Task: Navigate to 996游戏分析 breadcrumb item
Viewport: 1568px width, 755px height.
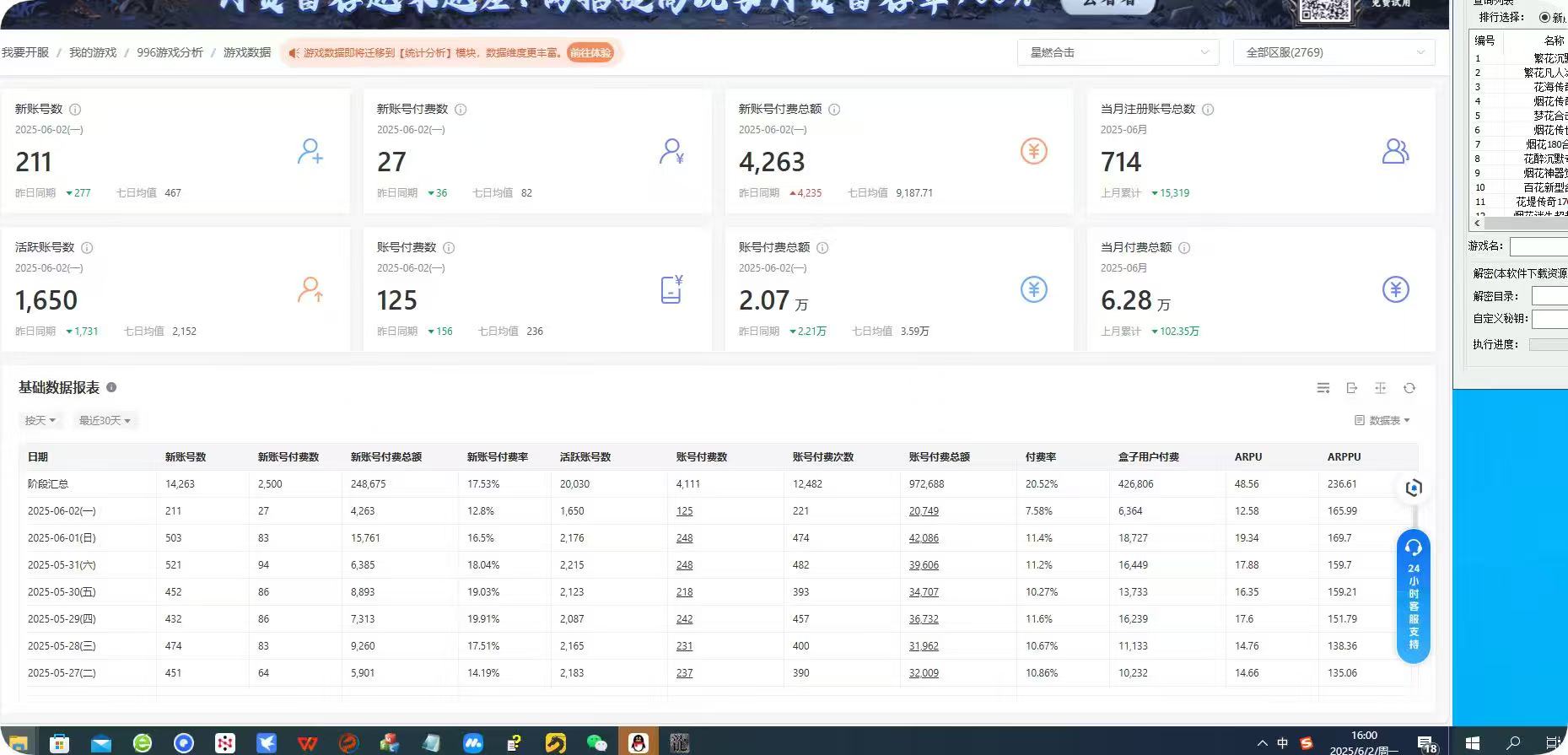Action: click(170, 52)
